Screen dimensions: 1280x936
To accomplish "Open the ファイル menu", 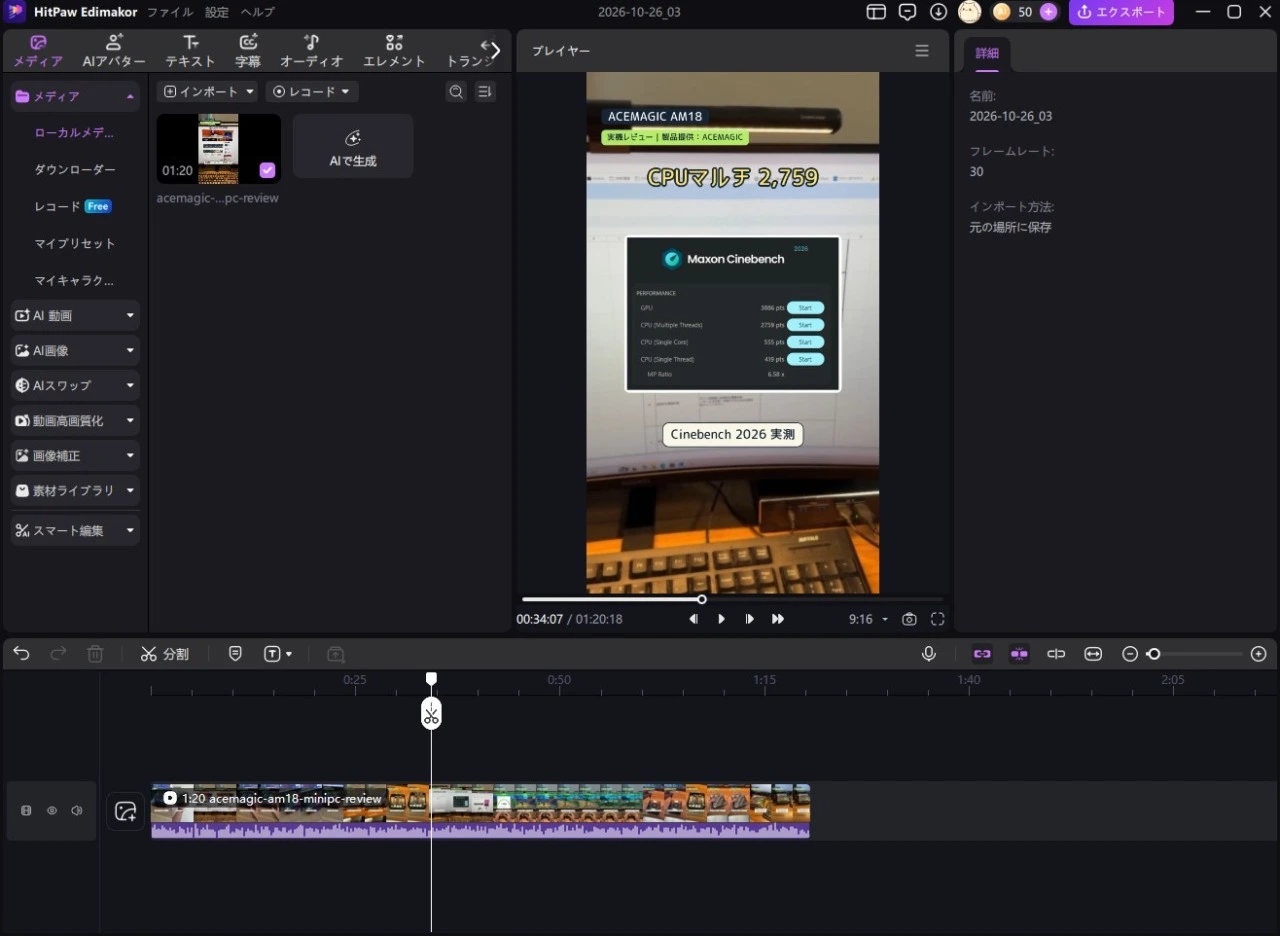I will [x=170, y=12].
